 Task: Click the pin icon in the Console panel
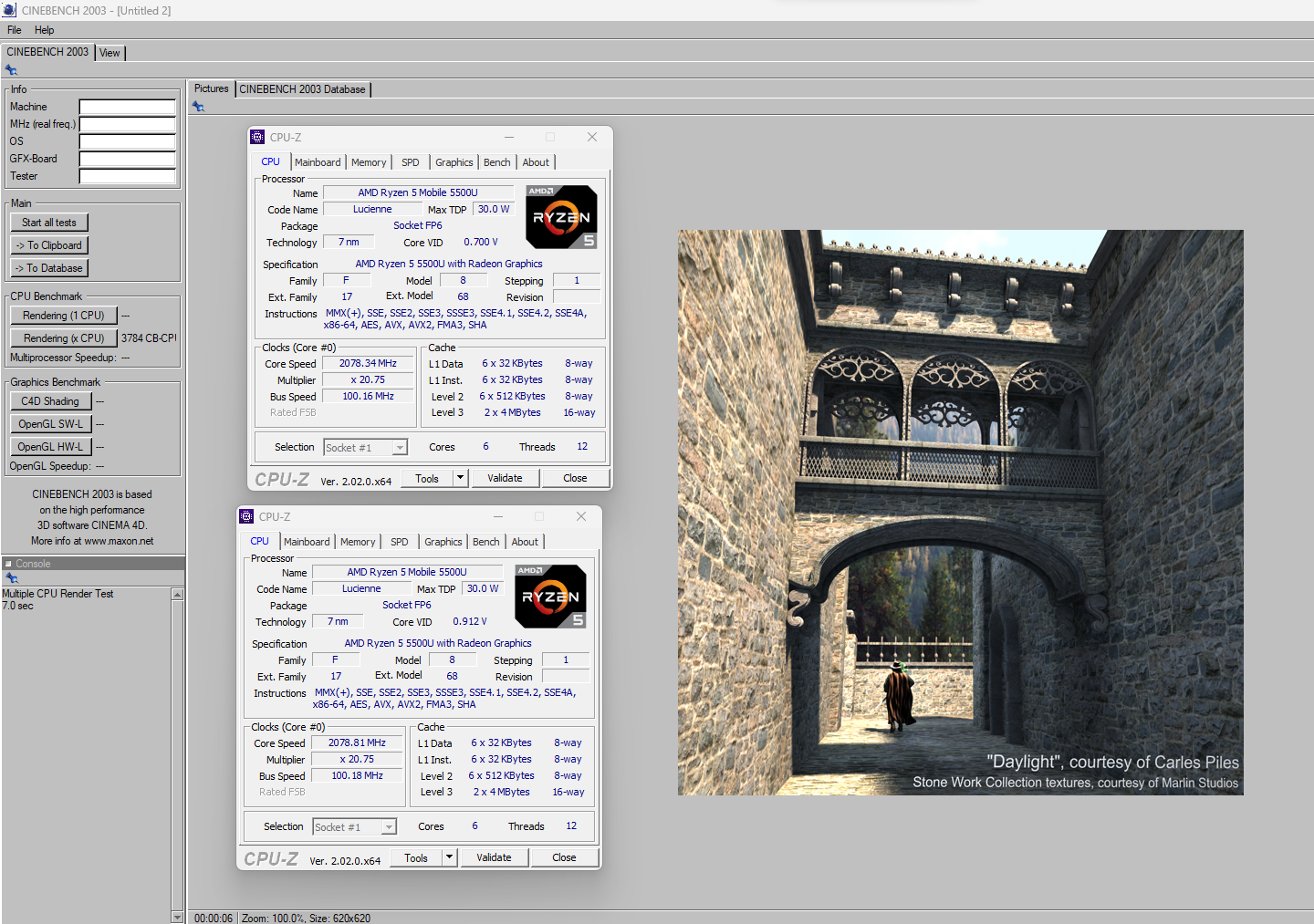pos(11,578)
